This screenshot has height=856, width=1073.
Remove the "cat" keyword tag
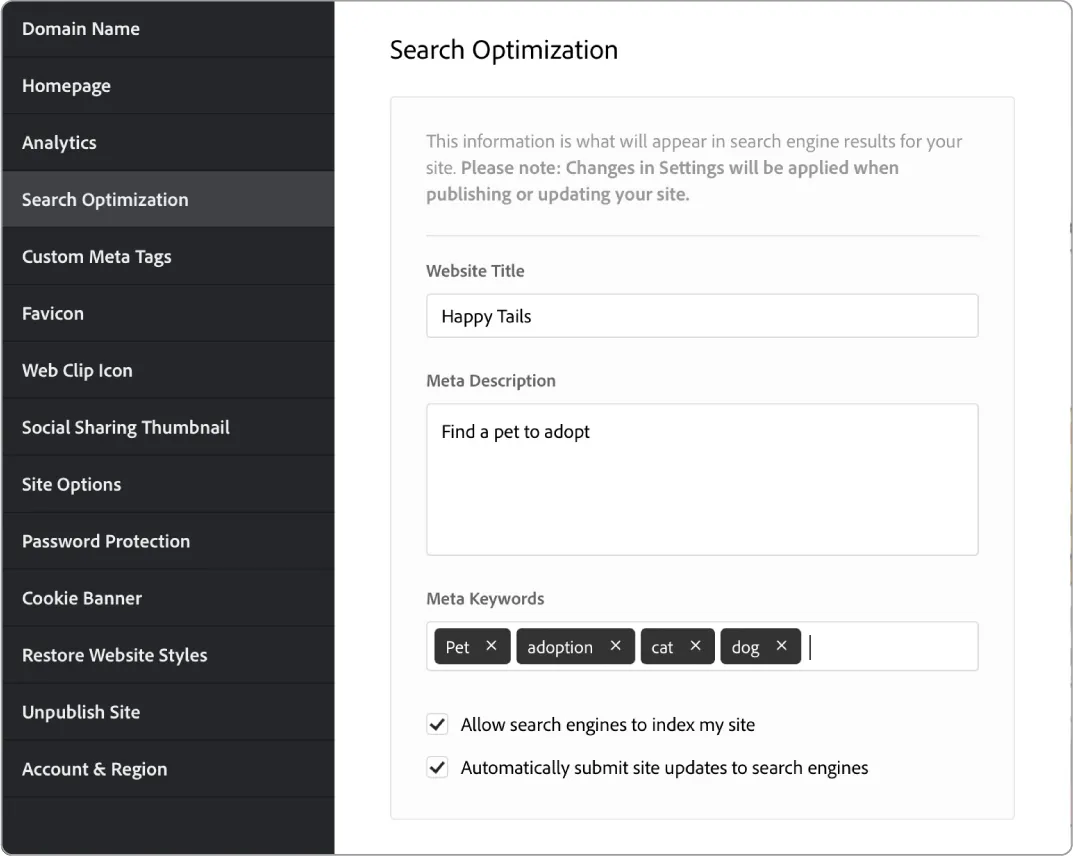[695, 646]
